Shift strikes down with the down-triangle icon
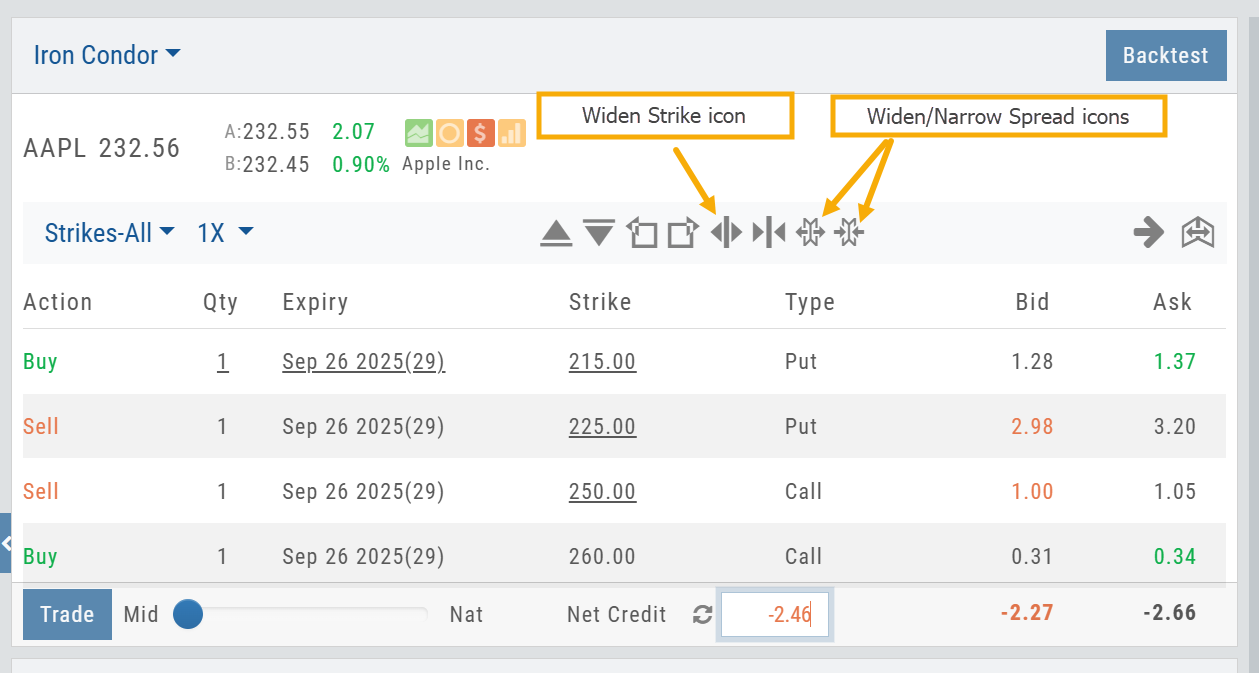Viewport: 1259px width, 673px height. [x=599, y=234]
